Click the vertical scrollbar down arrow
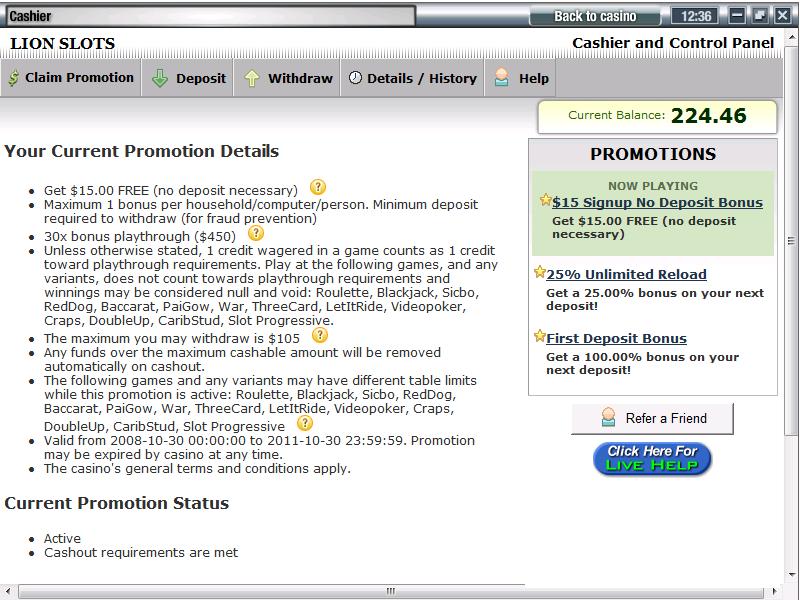The image size is (800, 600). pos(791,575)
